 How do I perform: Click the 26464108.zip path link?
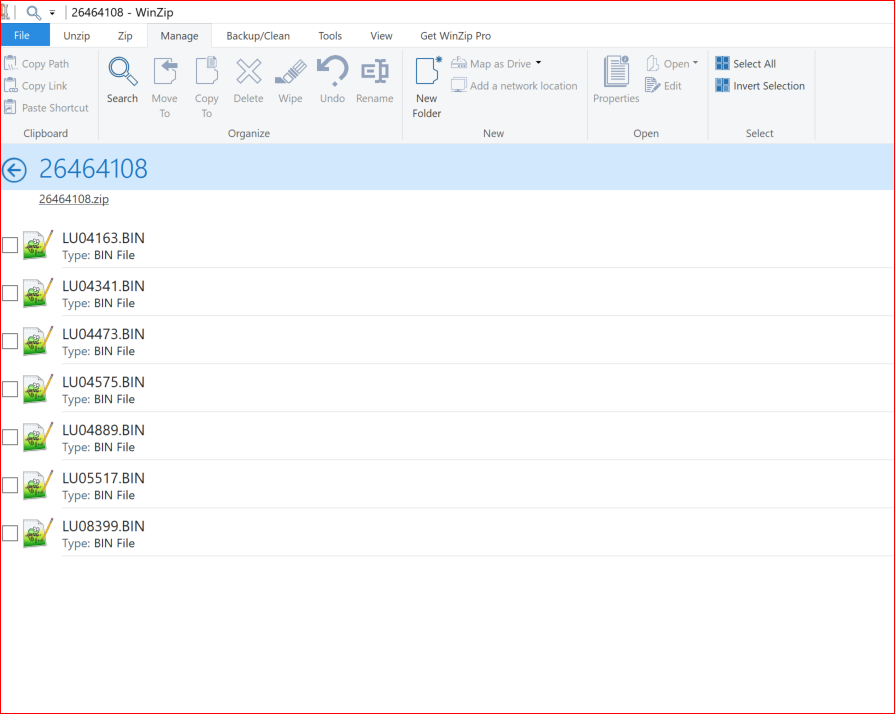[74, 199]
